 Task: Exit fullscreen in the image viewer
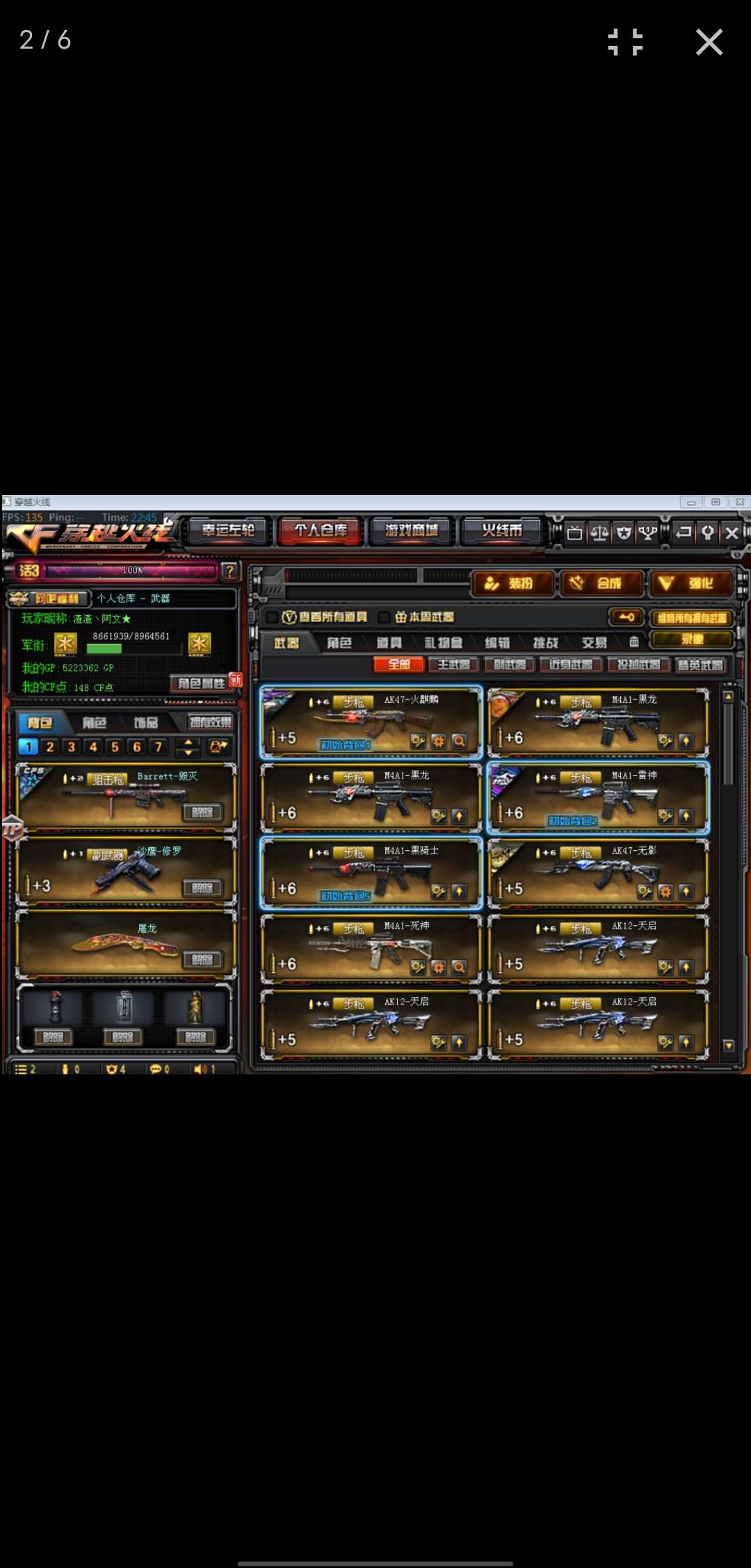pos(624,42)
